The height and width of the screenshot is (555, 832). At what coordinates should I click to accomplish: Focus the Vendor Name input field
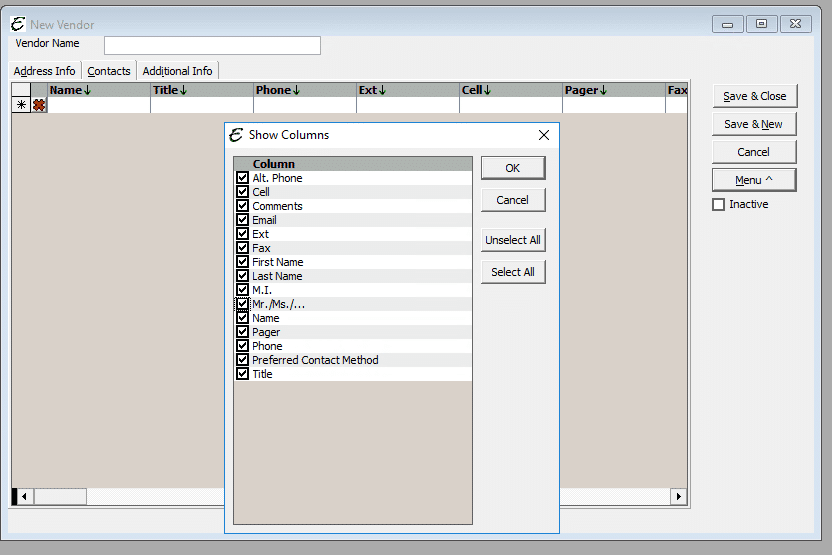(212, 46)
